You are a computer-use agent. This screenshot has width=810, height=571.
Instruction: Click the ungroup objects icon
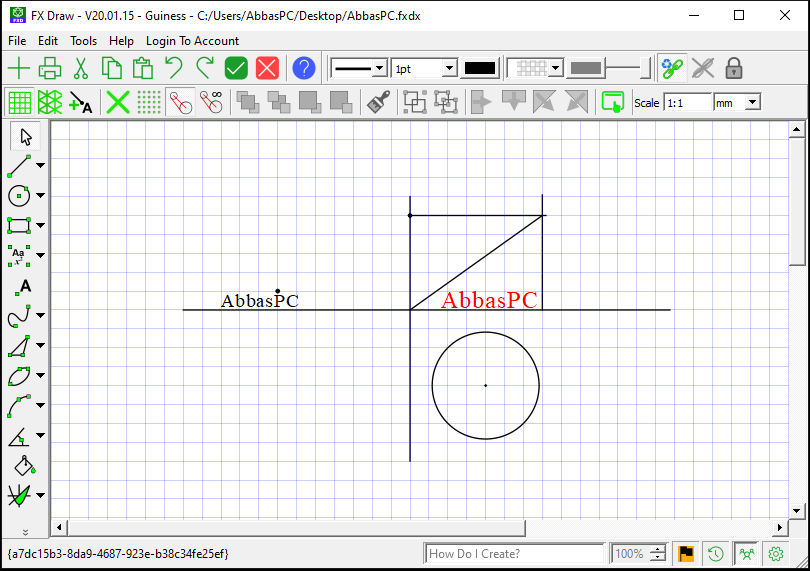pos(446,102)
